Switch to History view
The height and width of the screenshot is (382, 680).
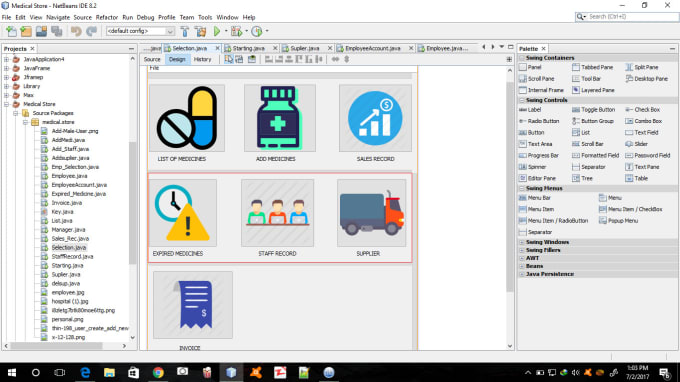click(202, 59)
